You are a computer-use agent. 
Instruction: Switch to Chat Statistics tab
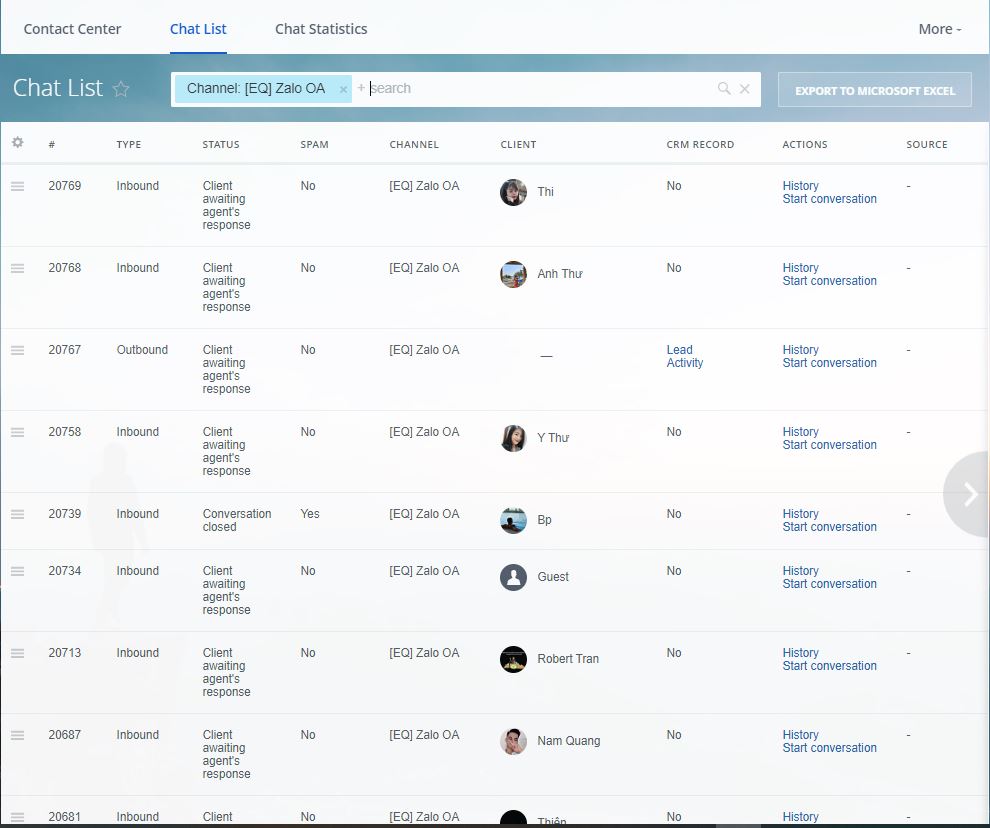pyautogui.click(x=321, y=29)
